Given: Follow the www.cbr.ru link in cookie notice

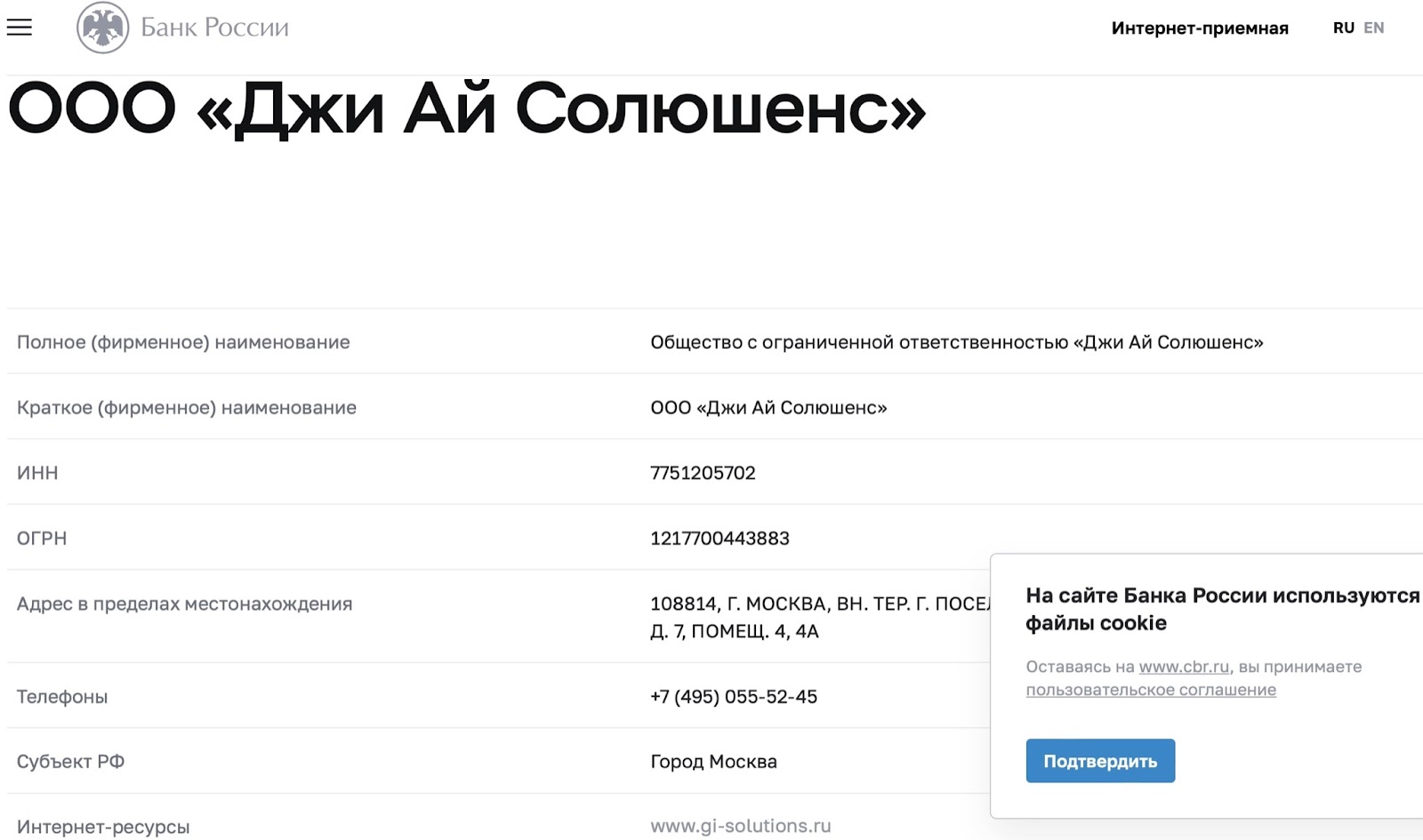Looking at the screenshot, I should 1184,667.
